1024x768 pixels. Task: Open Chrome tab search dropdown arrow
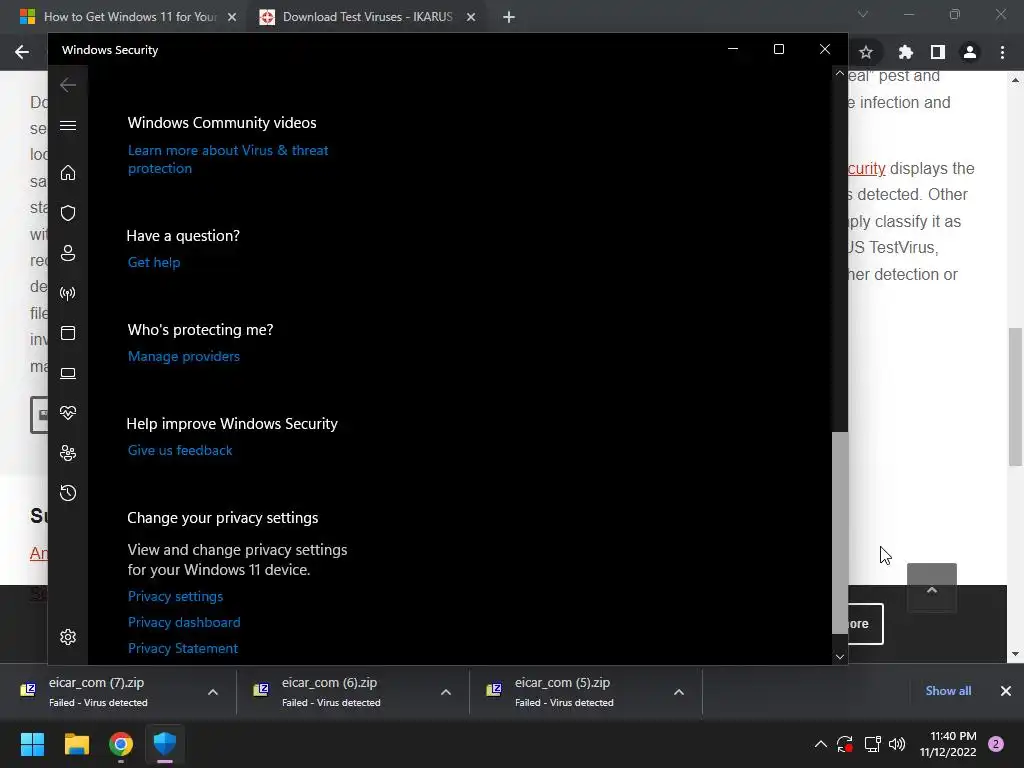click(x=863, y=14)
